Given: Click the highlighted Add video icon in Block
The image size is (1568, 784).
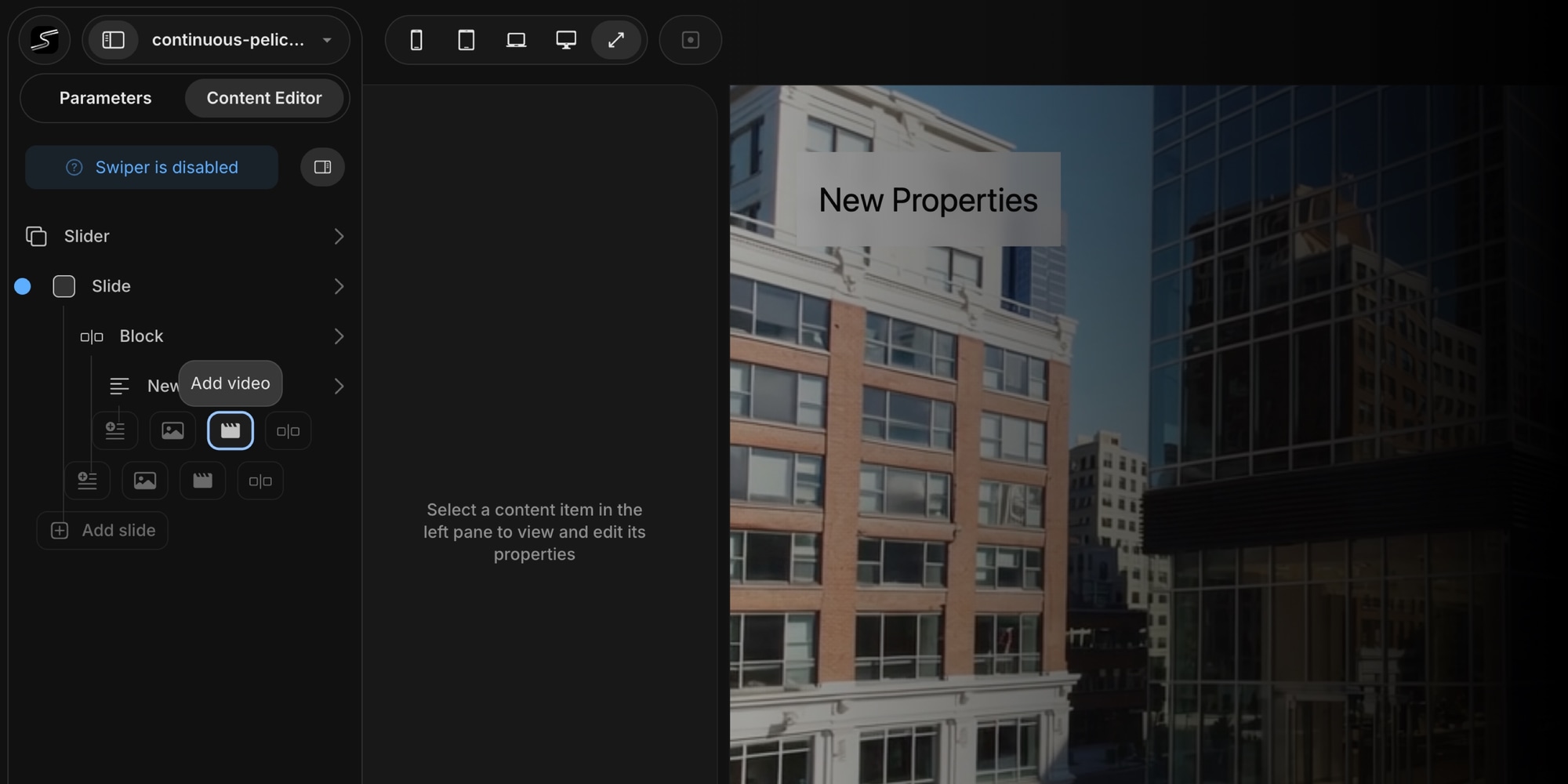Looking at the screenshot, I should click(x=230, y=430).
